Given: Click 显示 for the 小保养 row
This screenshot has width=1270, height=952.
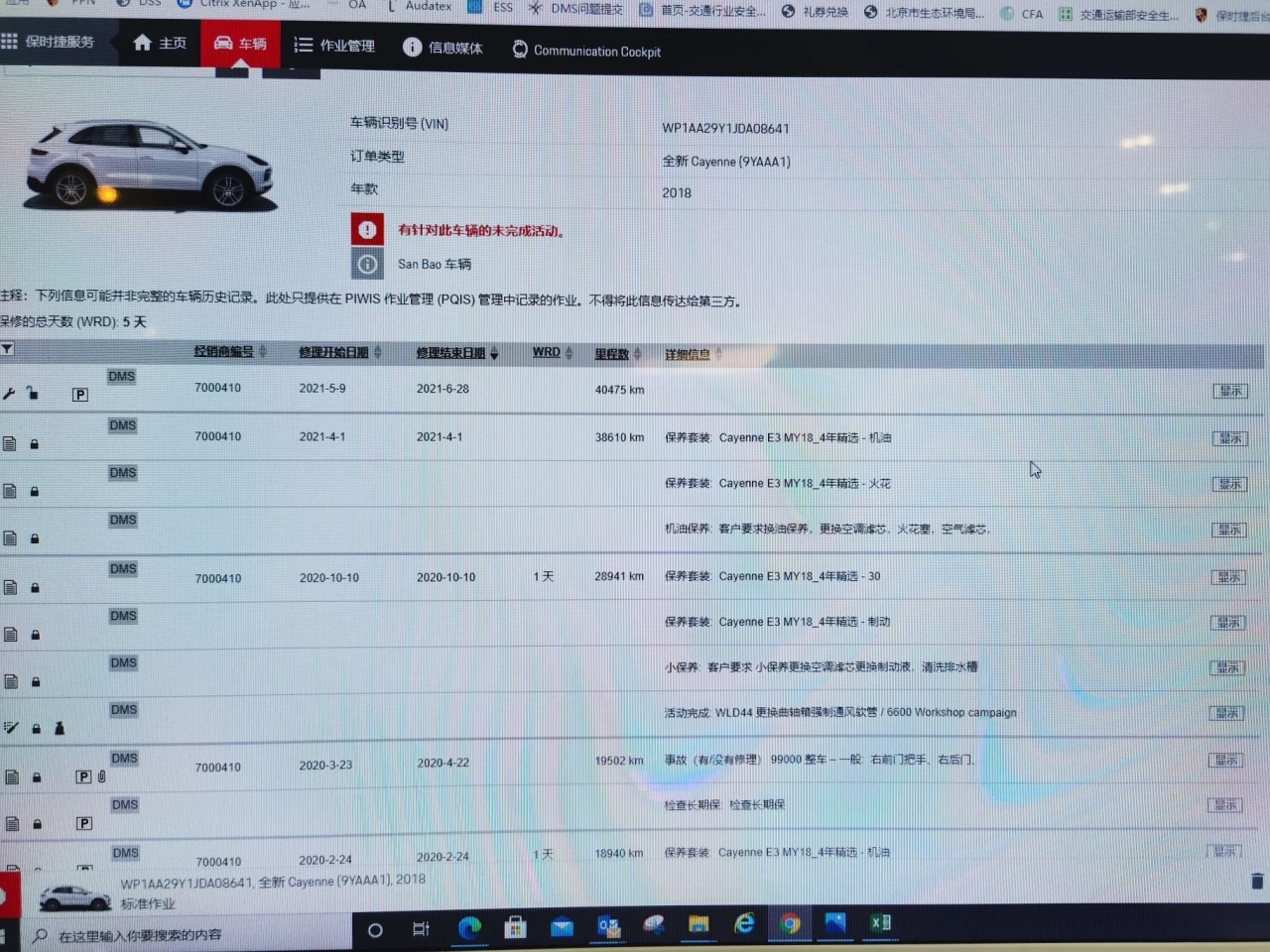Looking at the screenshot, I should [1227, 667].
